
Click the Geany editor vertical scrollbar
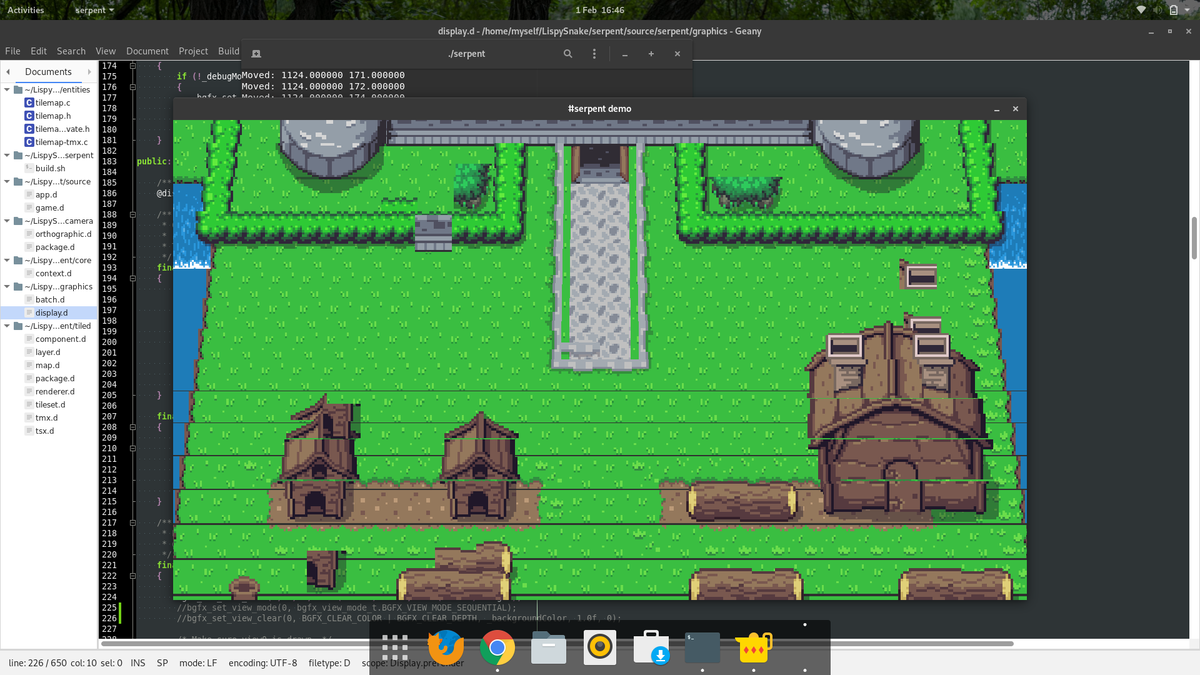click(1194, 236)
